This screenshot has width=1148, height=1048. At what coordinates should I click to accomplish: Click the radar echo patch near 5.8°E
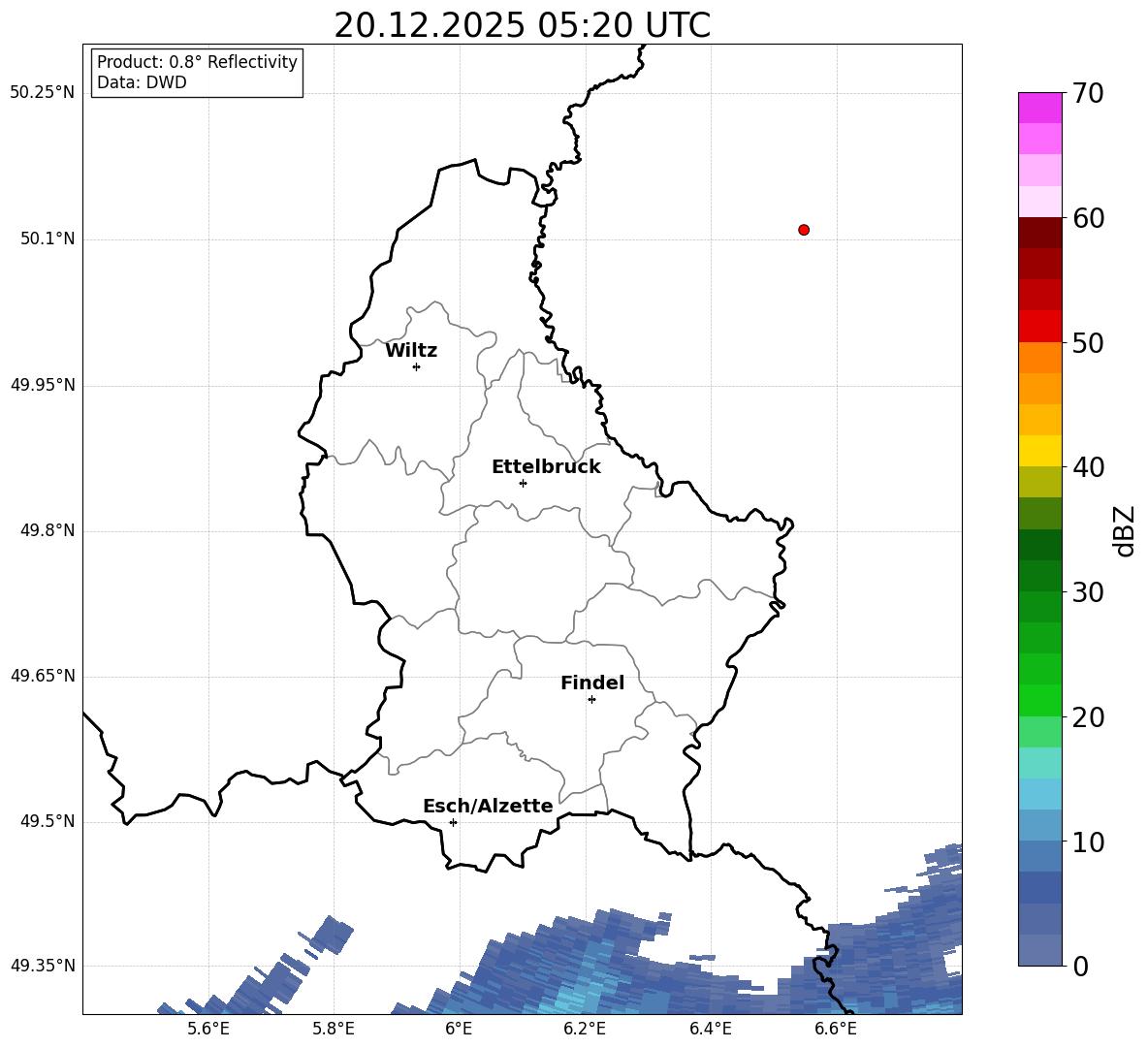tap(334, 935)
